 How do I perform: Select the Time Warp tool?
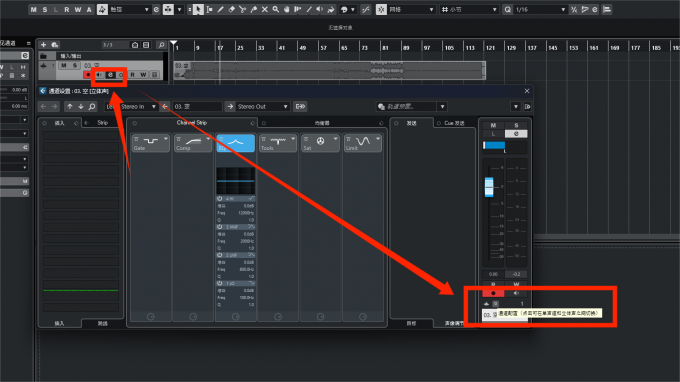298,9
